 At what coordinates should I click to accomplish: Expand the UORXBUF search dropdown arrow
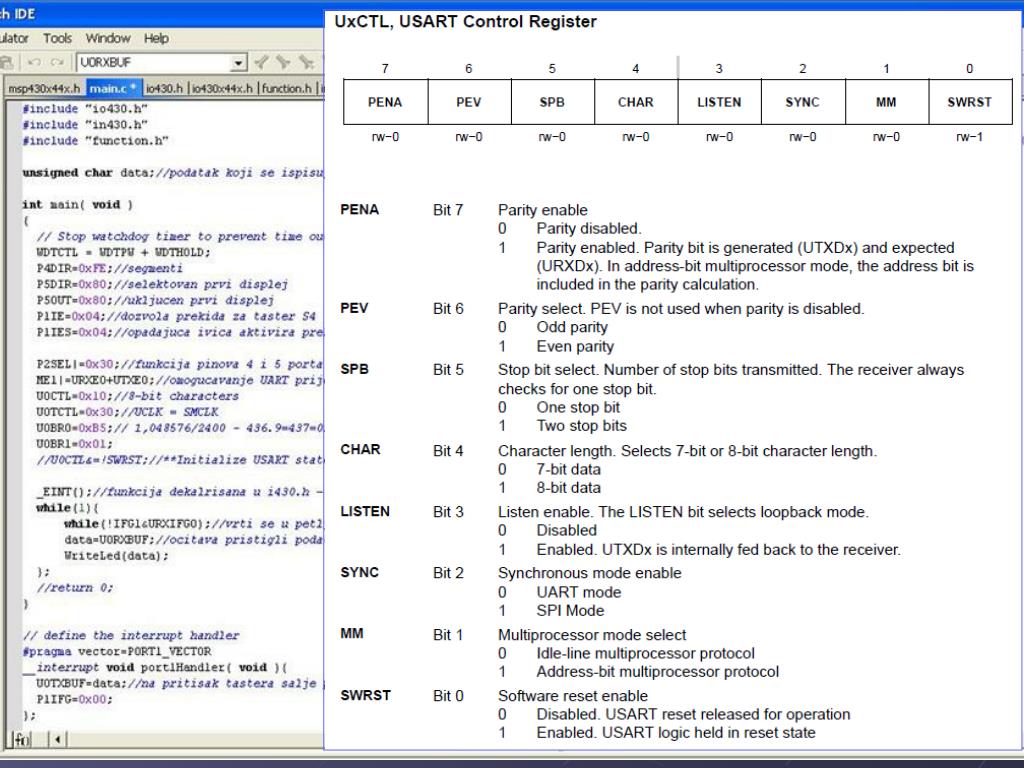tap(239, 63)
